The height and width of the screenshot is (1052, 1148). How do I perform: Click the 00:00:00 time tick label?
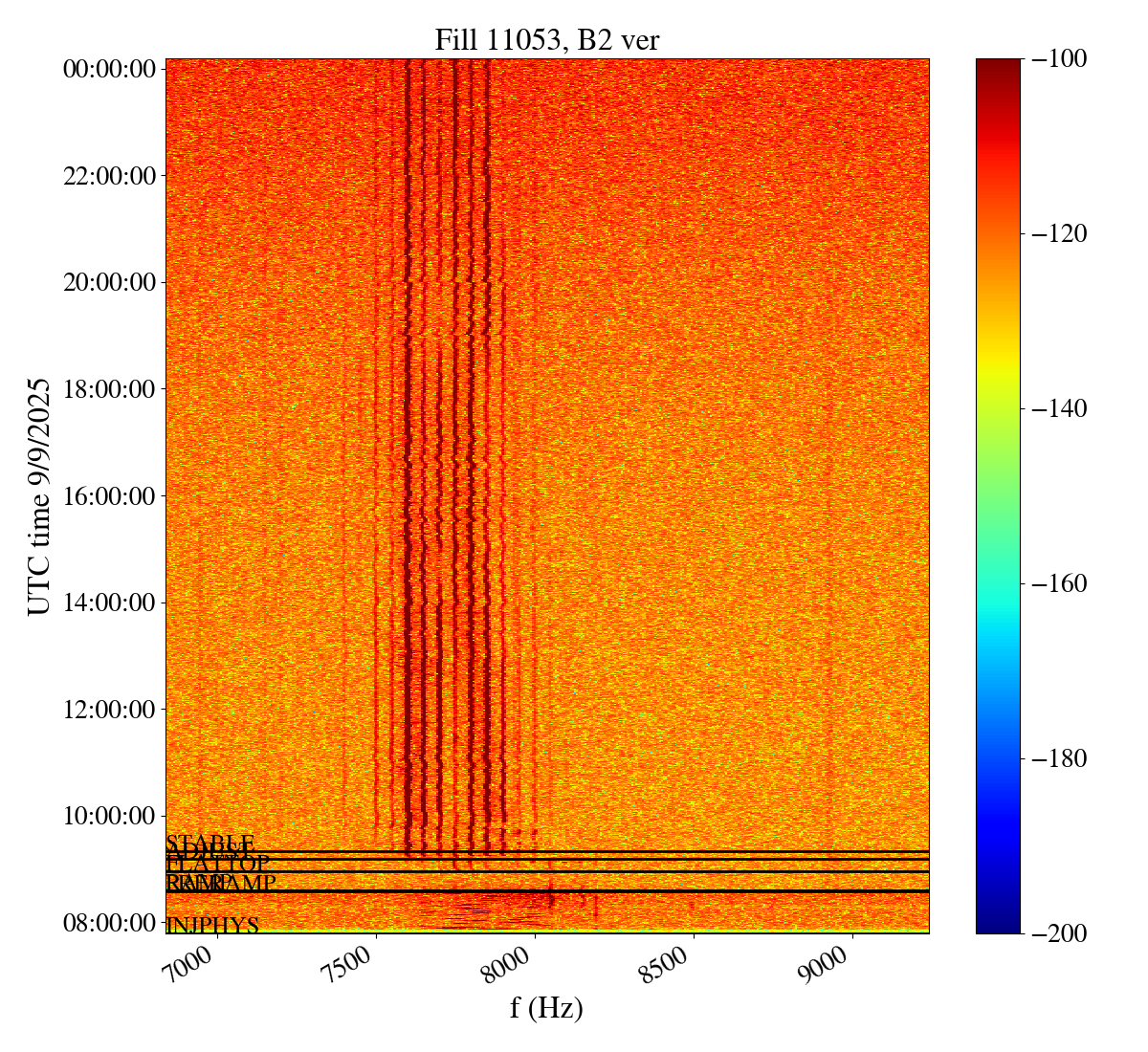(x=109, y=69)
